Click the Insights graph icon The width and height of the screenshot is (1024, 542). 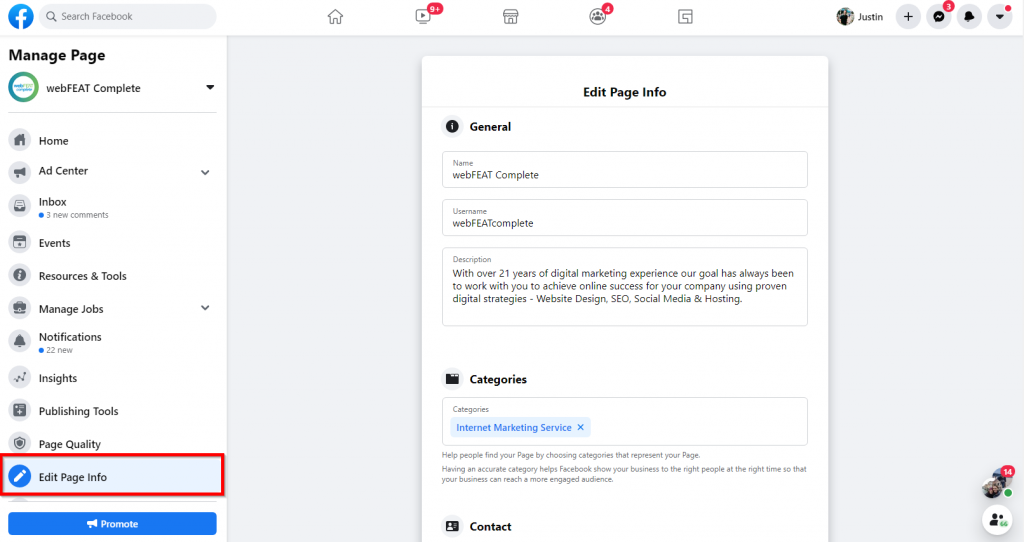20,377
